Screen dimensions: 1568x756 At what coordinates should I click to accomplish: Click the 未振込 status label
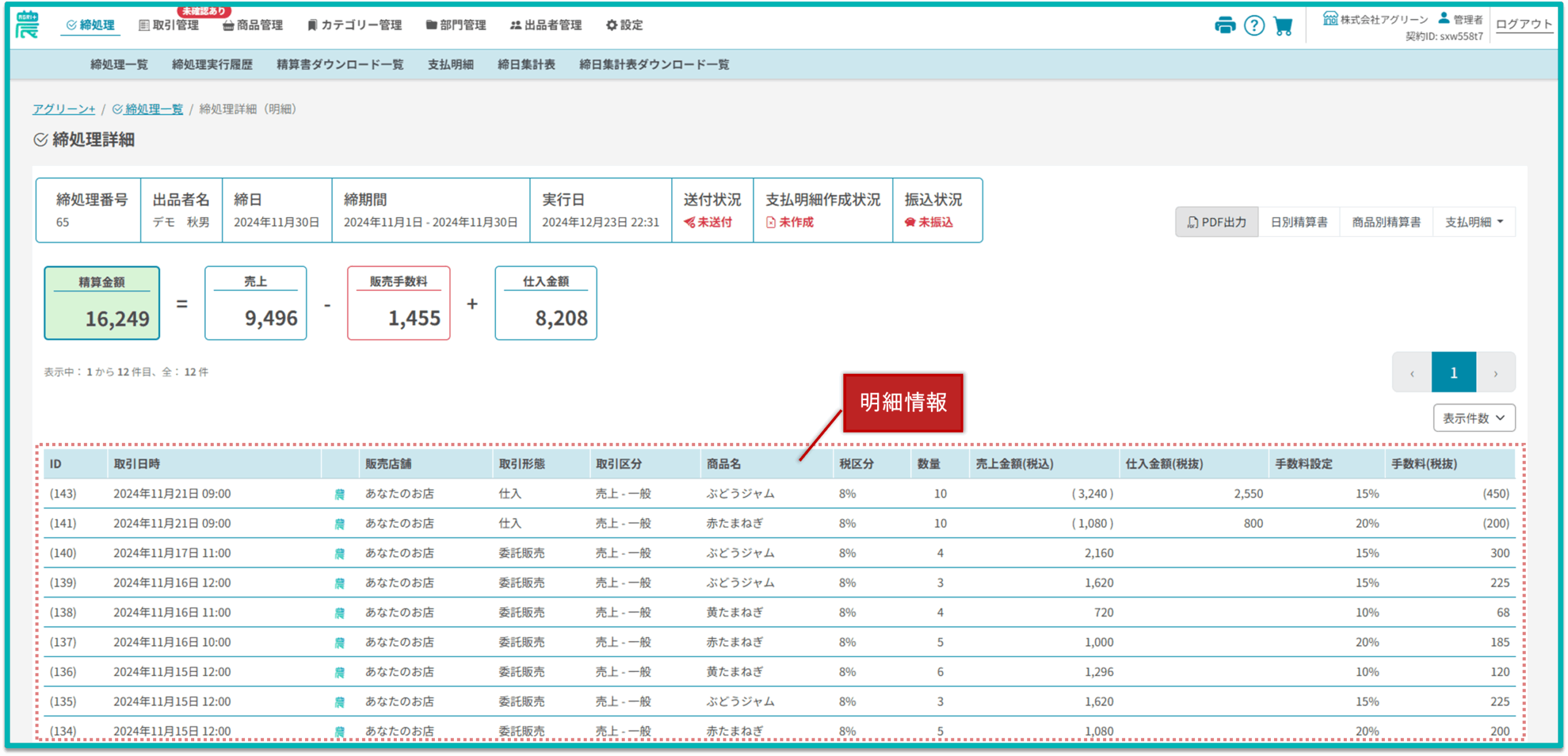929,222
